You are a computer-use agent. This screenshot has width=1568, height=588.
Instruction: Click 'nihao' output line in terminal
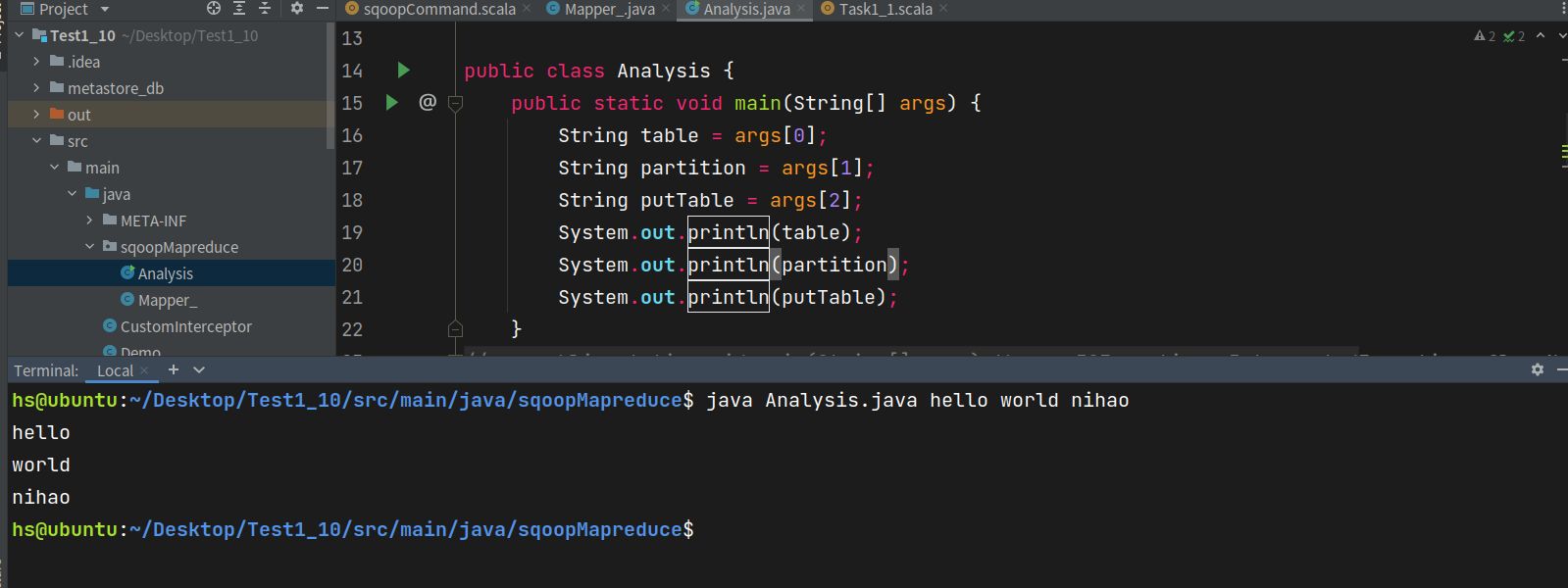point(41,497)
